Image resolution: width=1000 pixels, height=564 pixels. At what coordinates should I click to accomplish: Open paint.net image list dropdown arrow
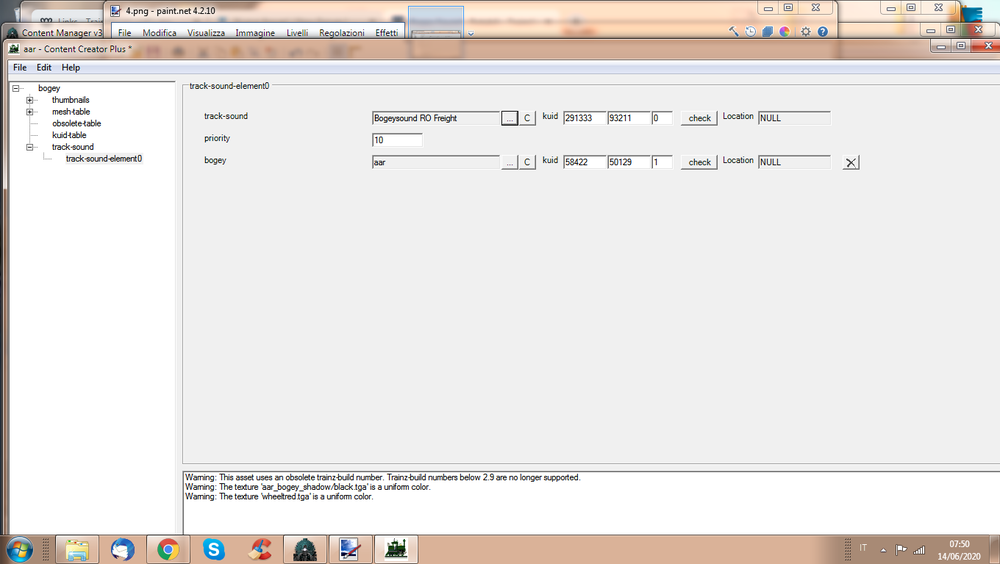[x=471, y=34]
